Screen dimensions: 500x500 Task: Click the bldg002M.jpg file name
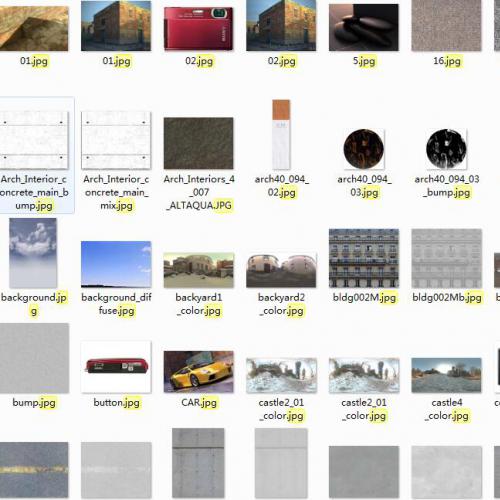pos(364,297)
